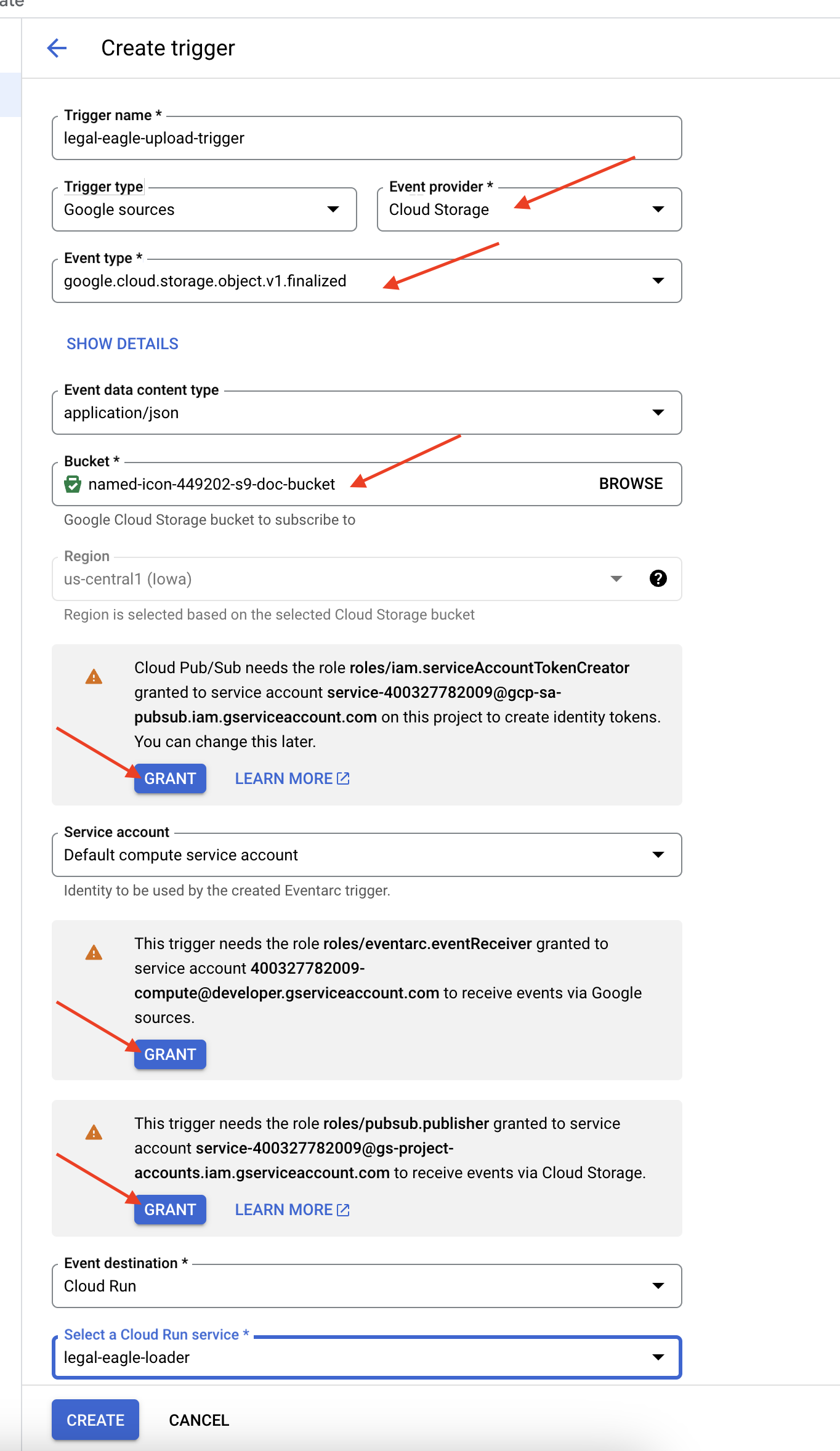Viewport: 840px width, 1451px height.
Task: Grant the serviceAccountTokenCreator role
Action: (x=170, y=778)
